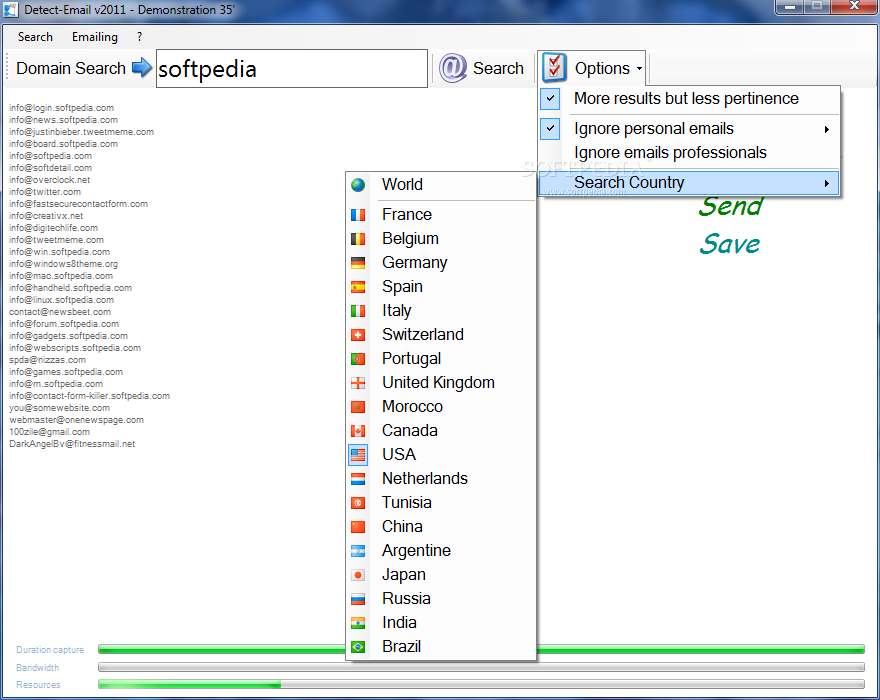The height and width of the screenshot is (700, 880).
Task: Select info@overclock.net in results
Action: coord(49,180)
